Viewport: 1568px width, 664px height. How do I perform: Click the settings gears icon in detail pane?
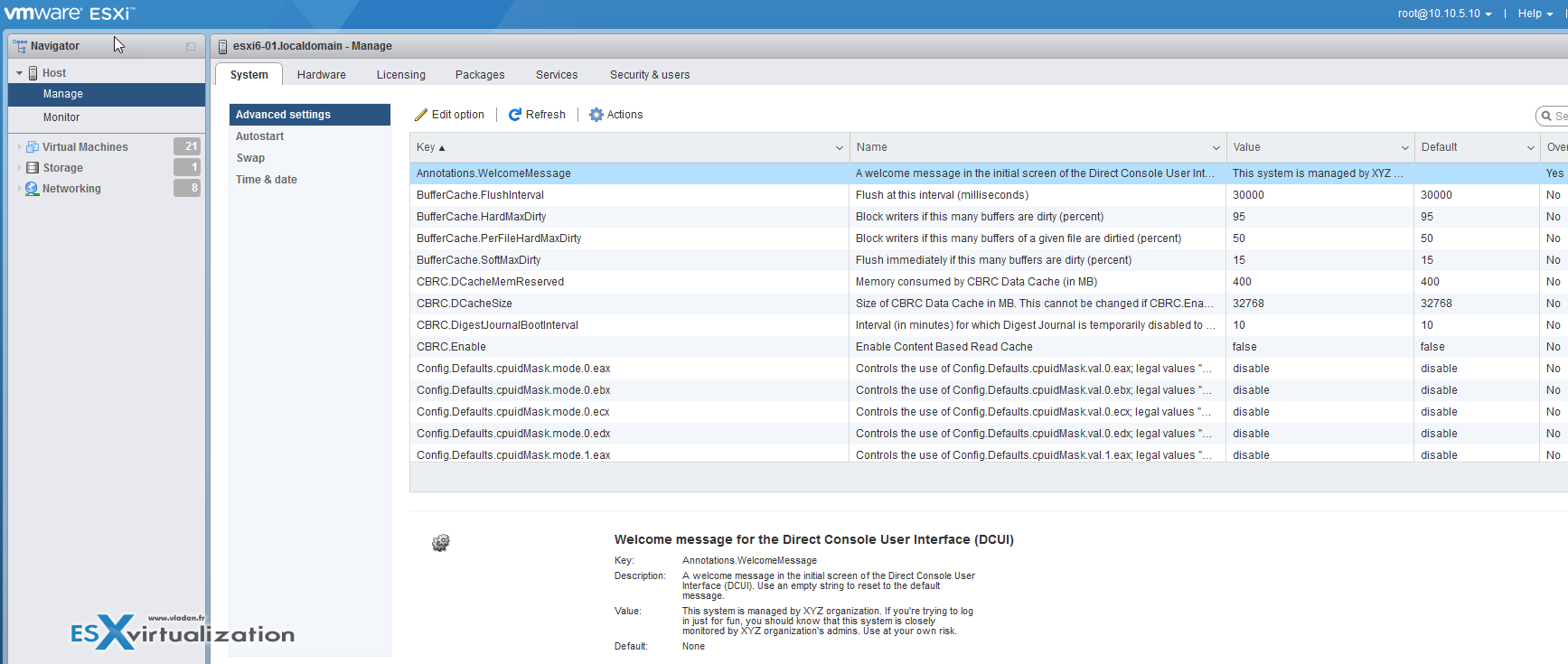click(441, 543)
